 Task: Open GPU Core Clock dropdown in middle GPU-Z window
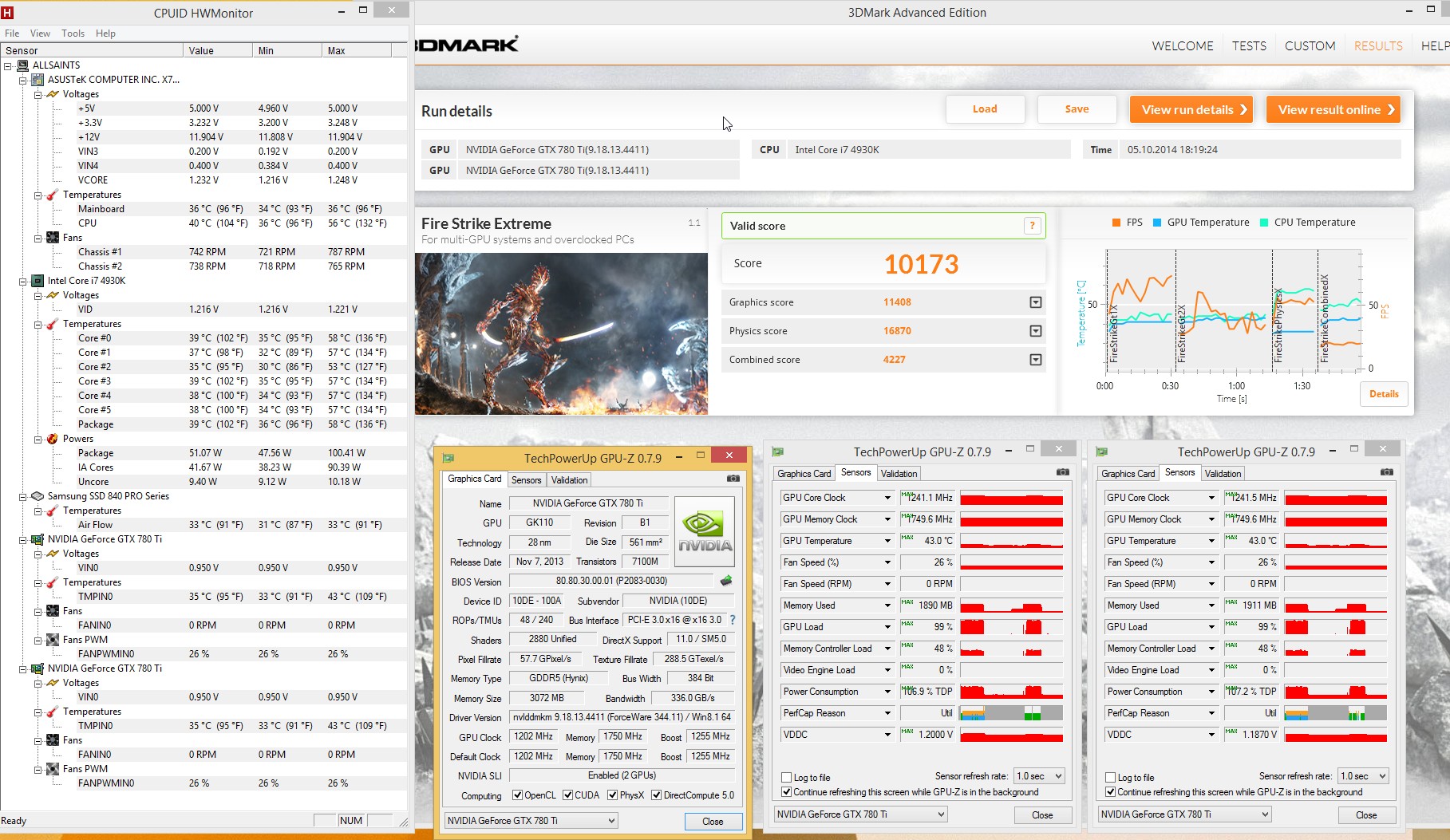tap(887, 498)
